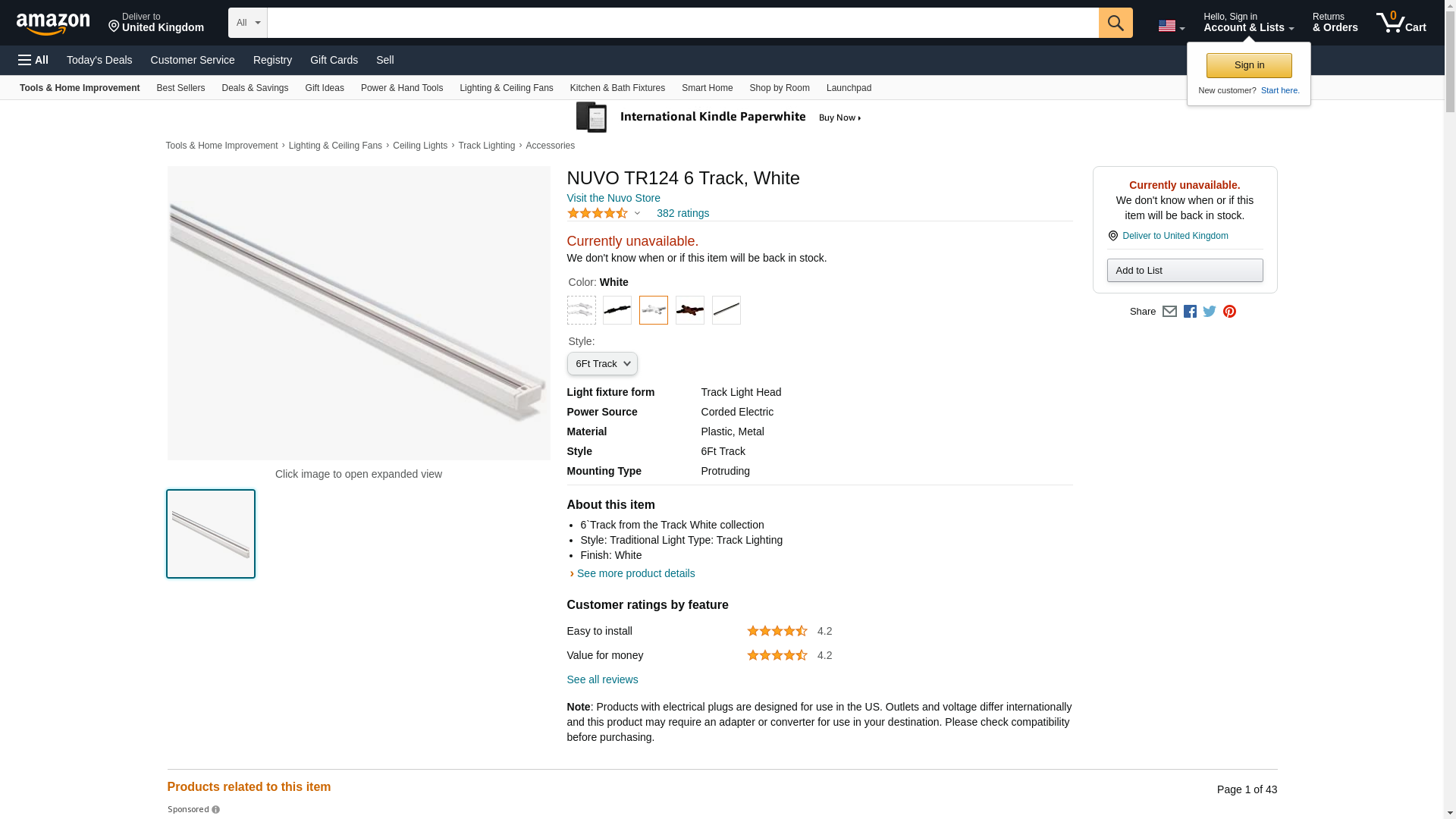Click the Add to List button
This screenshot has height=819, width=1456.
click(x=1185, y=271)
